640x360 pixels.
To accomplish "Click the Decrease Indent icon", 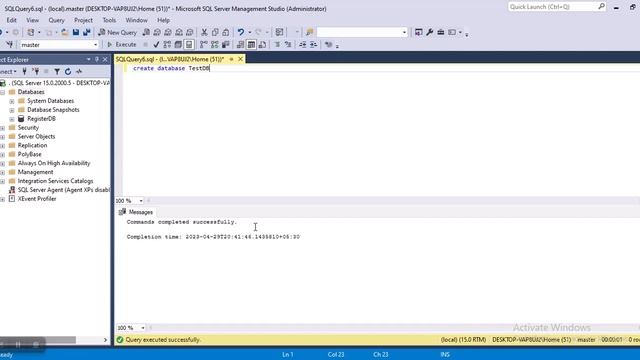I will [302, 44].
